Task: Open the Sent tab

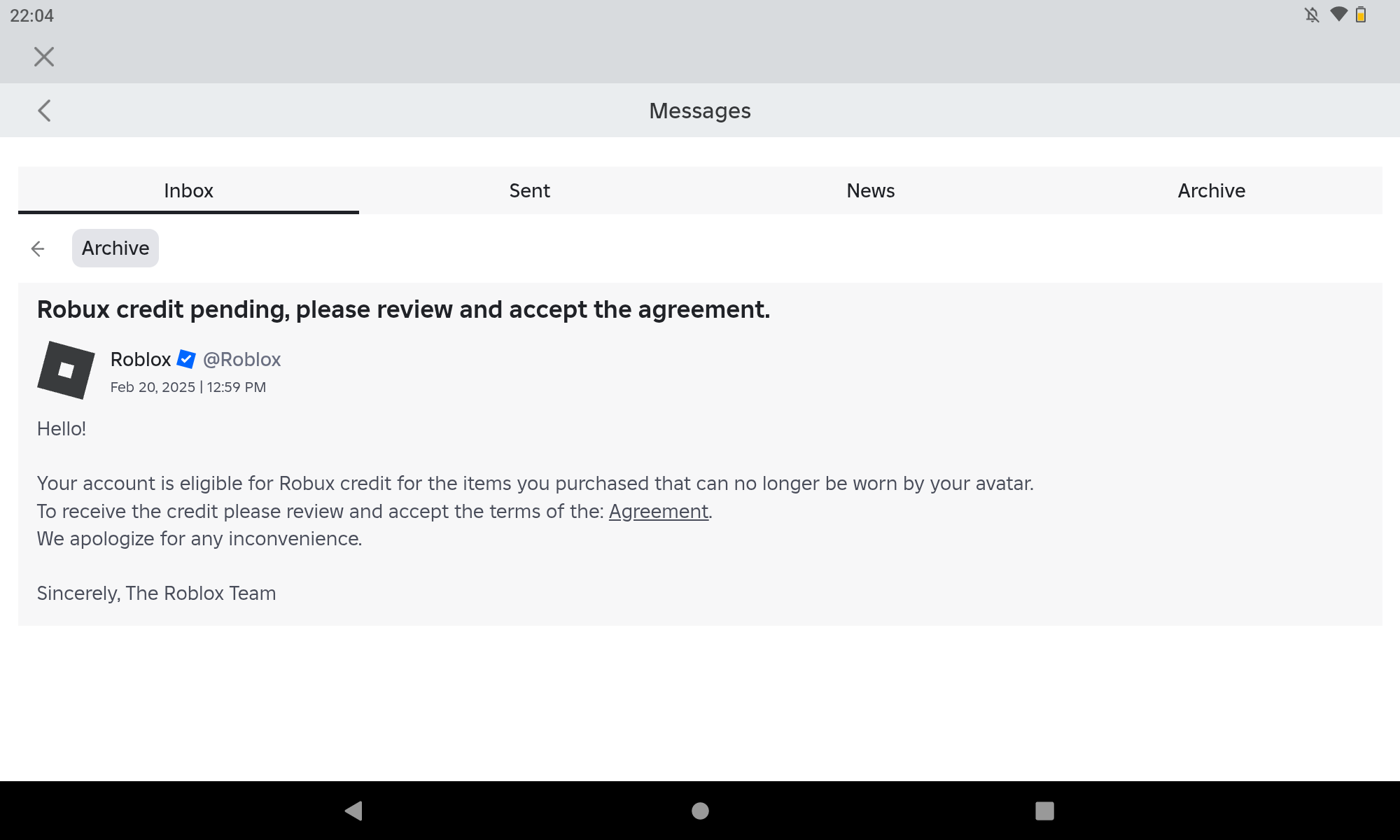Action: [529, 190]
